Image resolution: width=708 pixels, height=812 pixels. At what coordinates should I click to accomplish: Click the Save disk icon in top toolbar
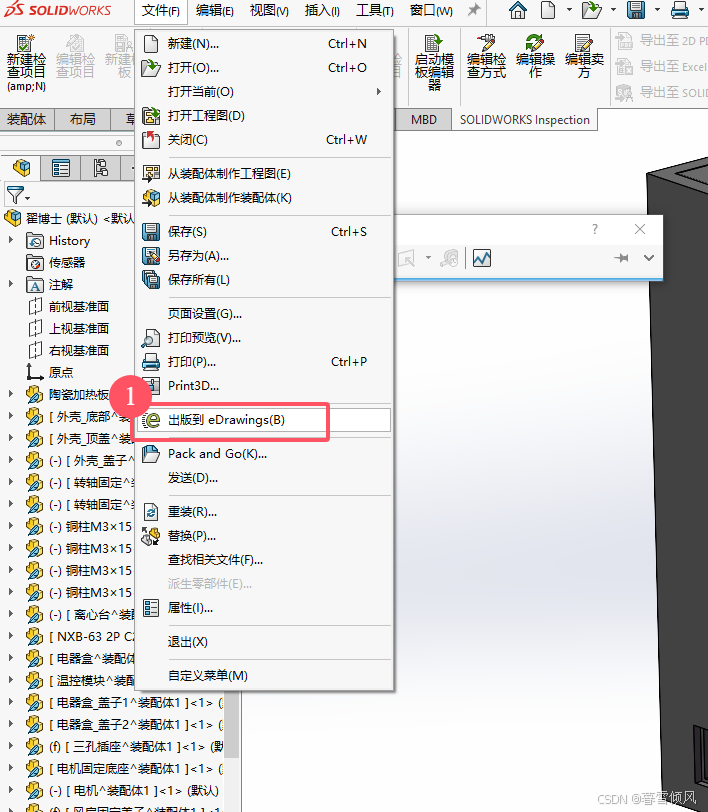pyautogui.click(x=635, y=10)
